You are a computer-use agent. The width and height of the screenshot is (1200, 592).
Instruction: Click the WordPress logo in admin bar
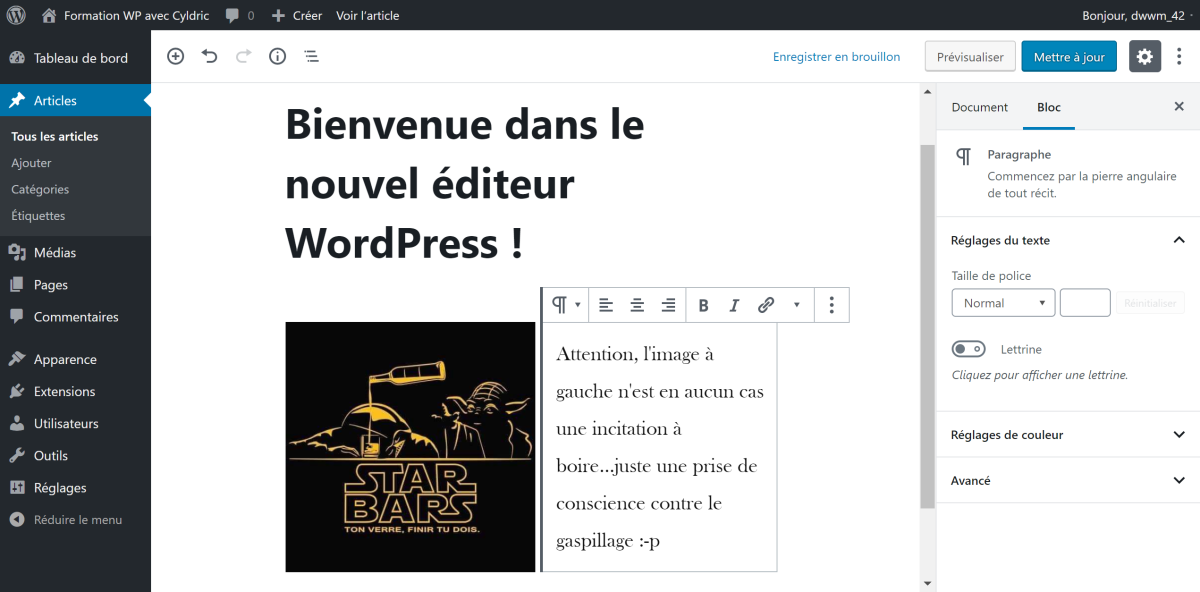16,15
